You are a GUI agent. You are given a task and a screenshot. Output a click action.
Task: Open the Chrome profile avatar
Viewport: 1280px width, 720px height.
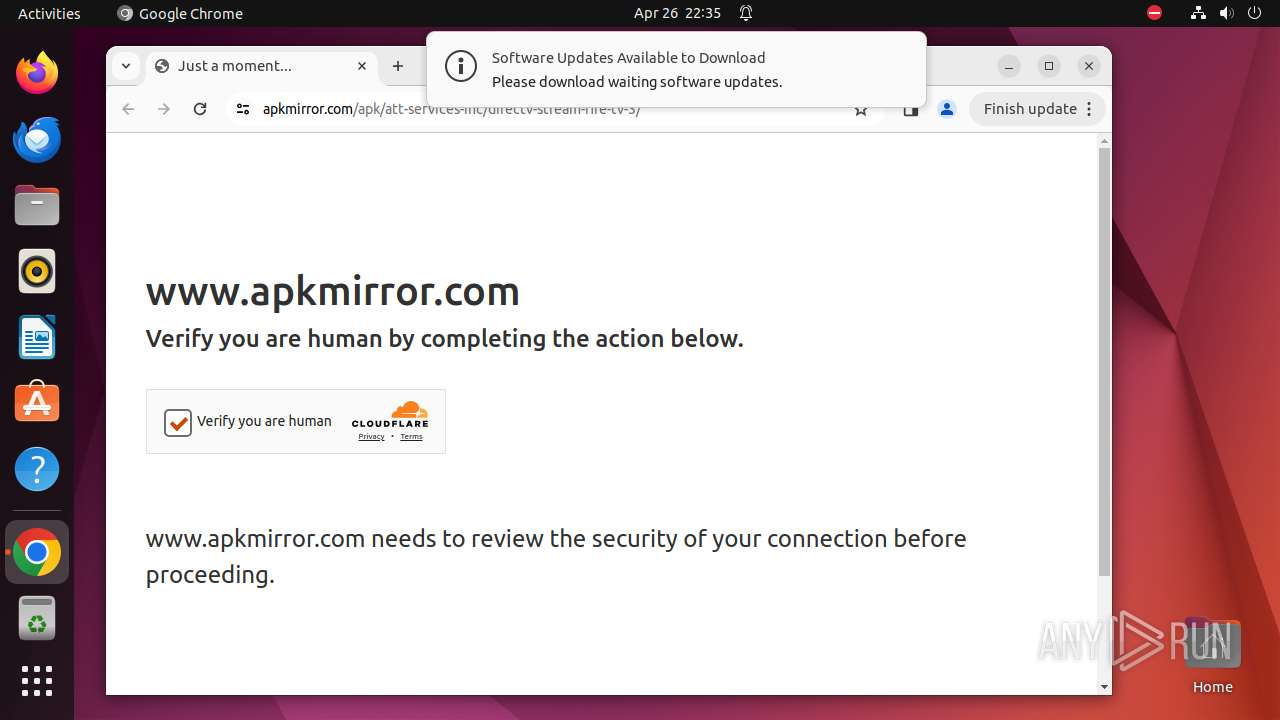[x=947, y=109]
